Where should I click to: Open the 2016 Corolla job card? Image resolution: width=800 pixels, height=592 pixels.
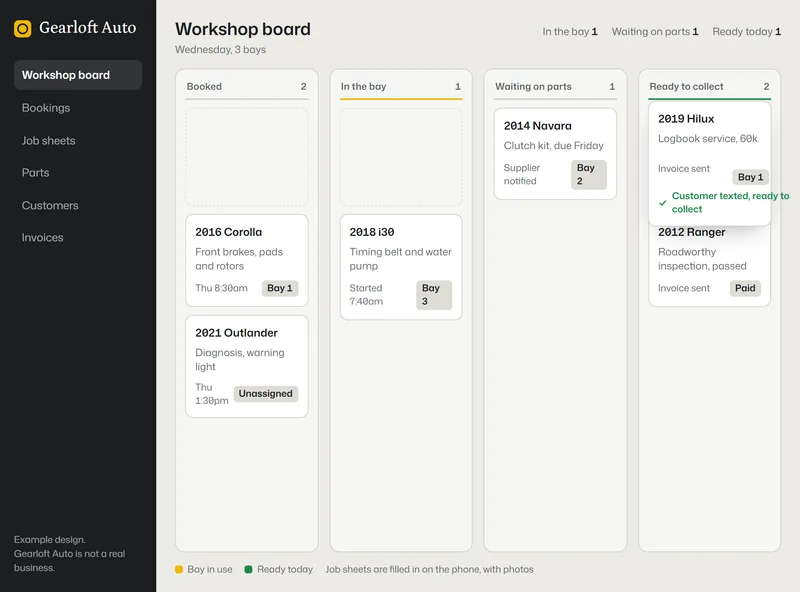coord(246,260)
